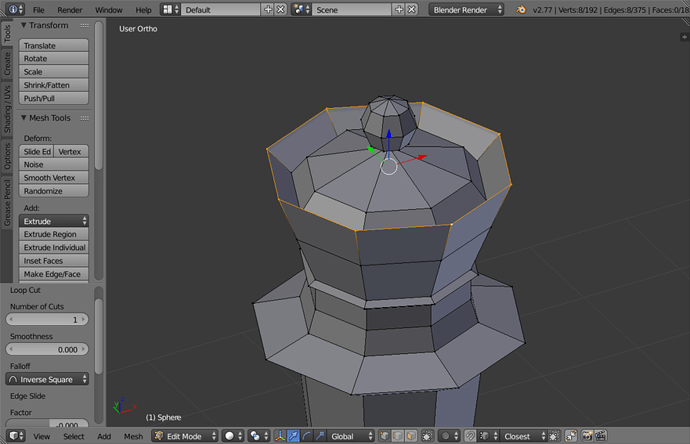Click the 3D View editor type icon
The image size is (690, 444).
[13, 437]
